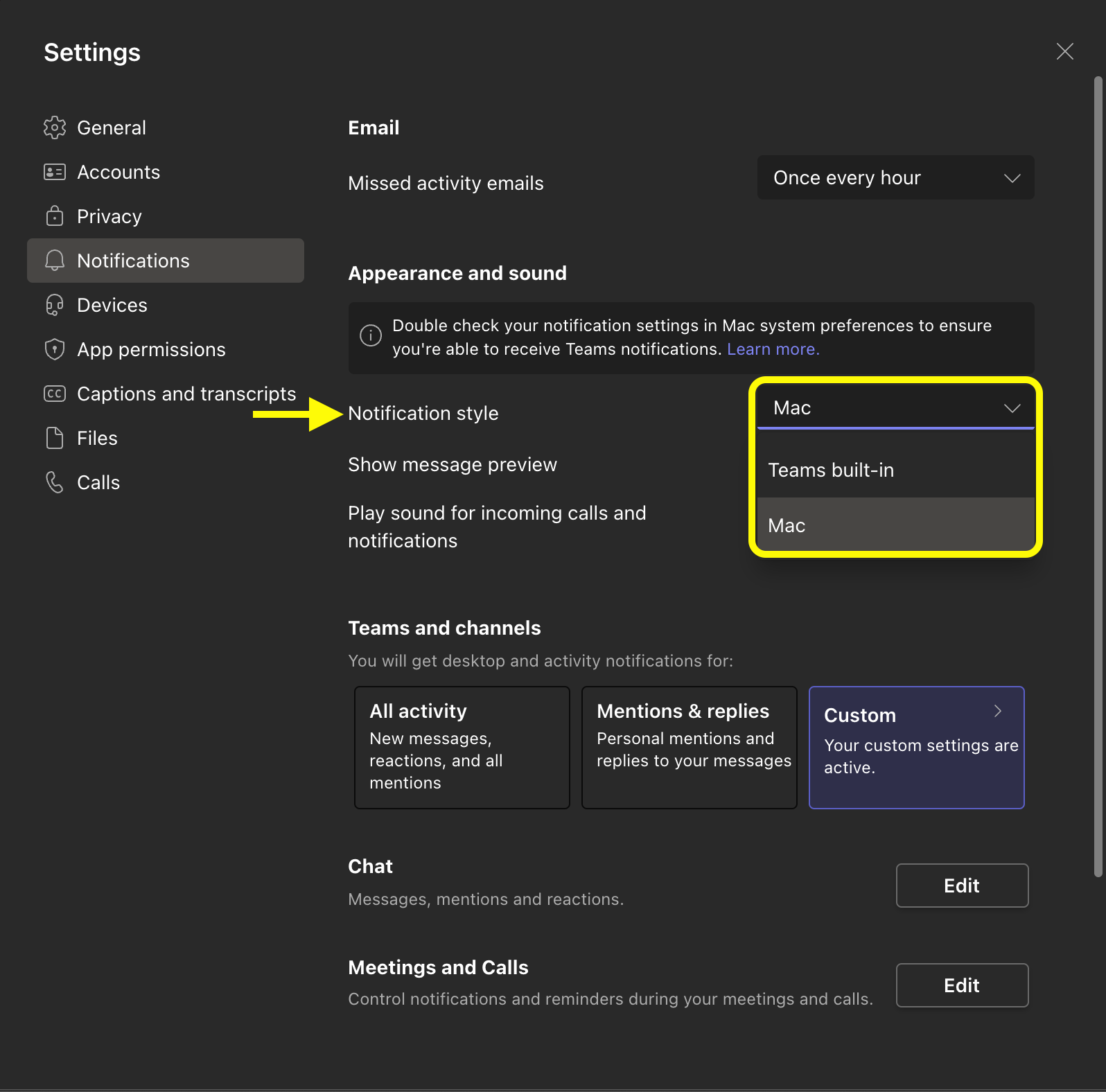Screen dimensions: 1106x1092
Task: Click the Show message preview label
Action: tap(453, 464)
